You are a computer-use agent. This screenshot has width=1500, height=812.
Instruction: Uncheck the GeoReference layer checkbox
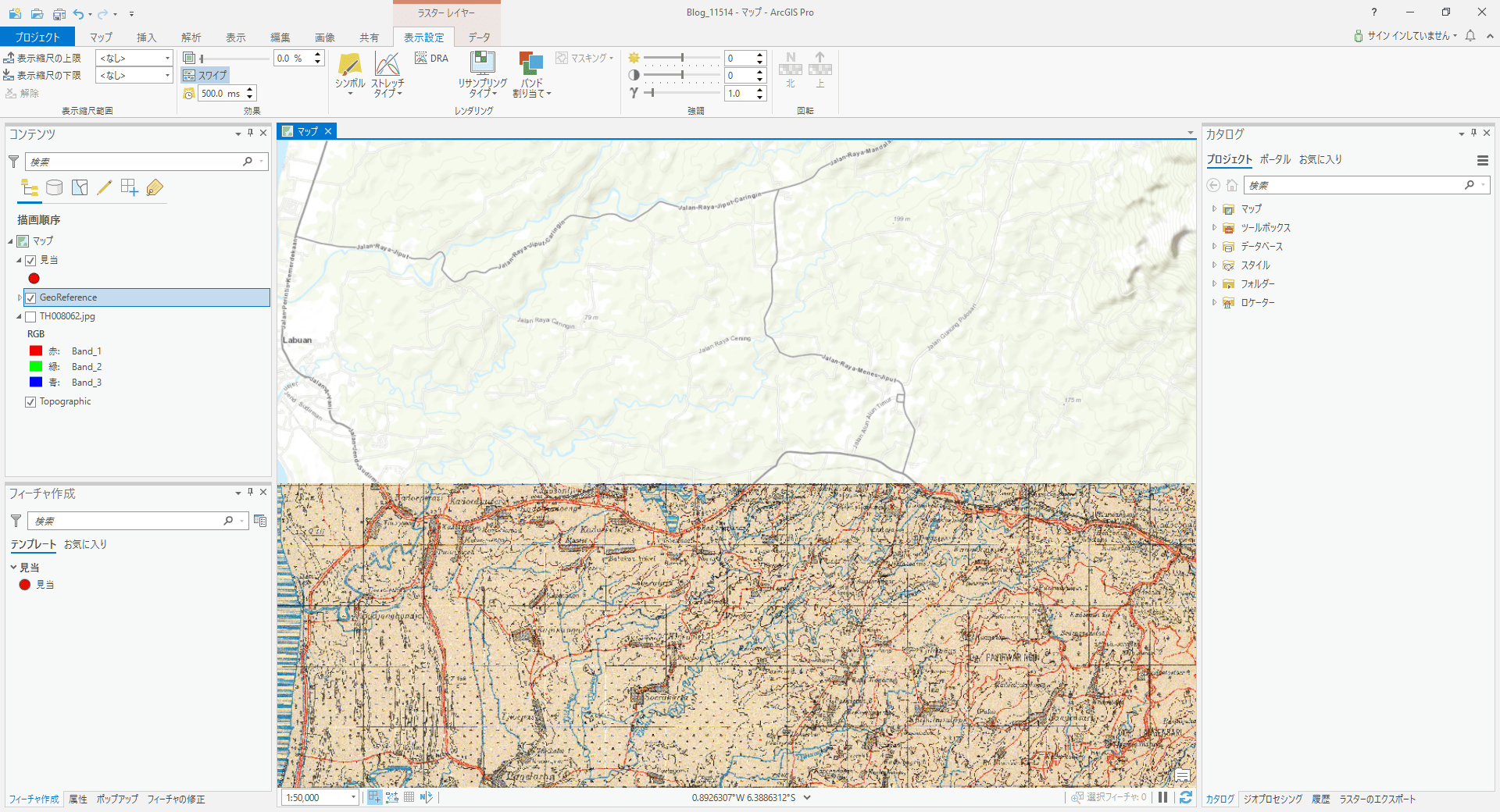point(30,297)
